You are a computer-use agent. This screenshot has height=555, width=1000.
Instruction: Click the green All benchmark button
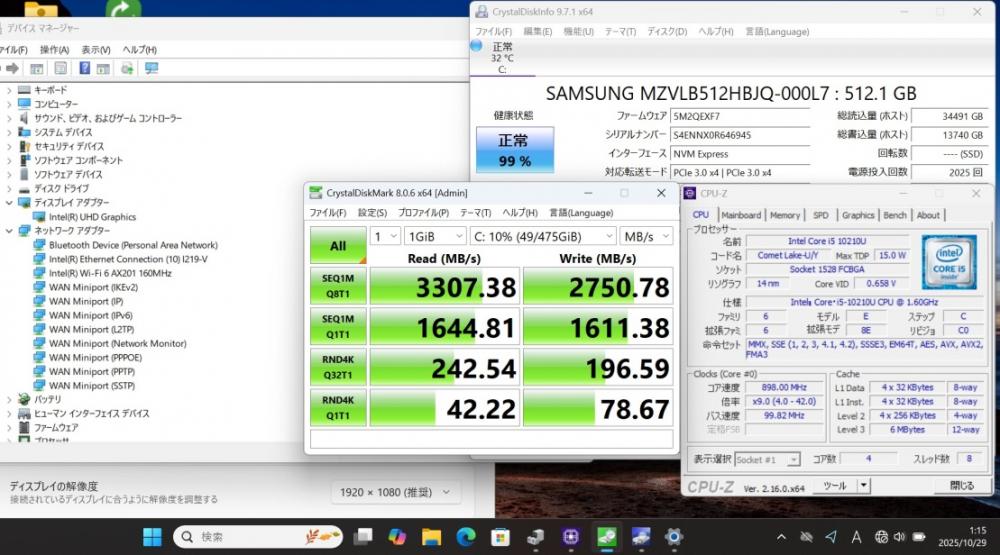(338, 245)
